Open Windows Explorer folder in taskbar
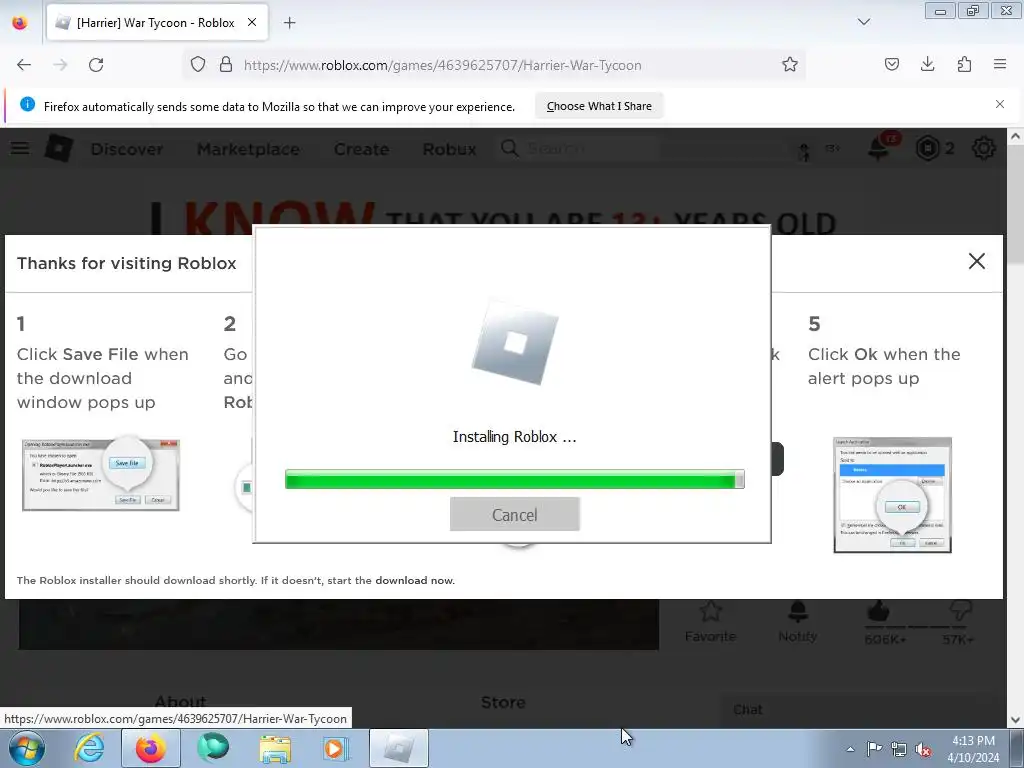This screenshot has width=1024, height=768. [275, 748]
